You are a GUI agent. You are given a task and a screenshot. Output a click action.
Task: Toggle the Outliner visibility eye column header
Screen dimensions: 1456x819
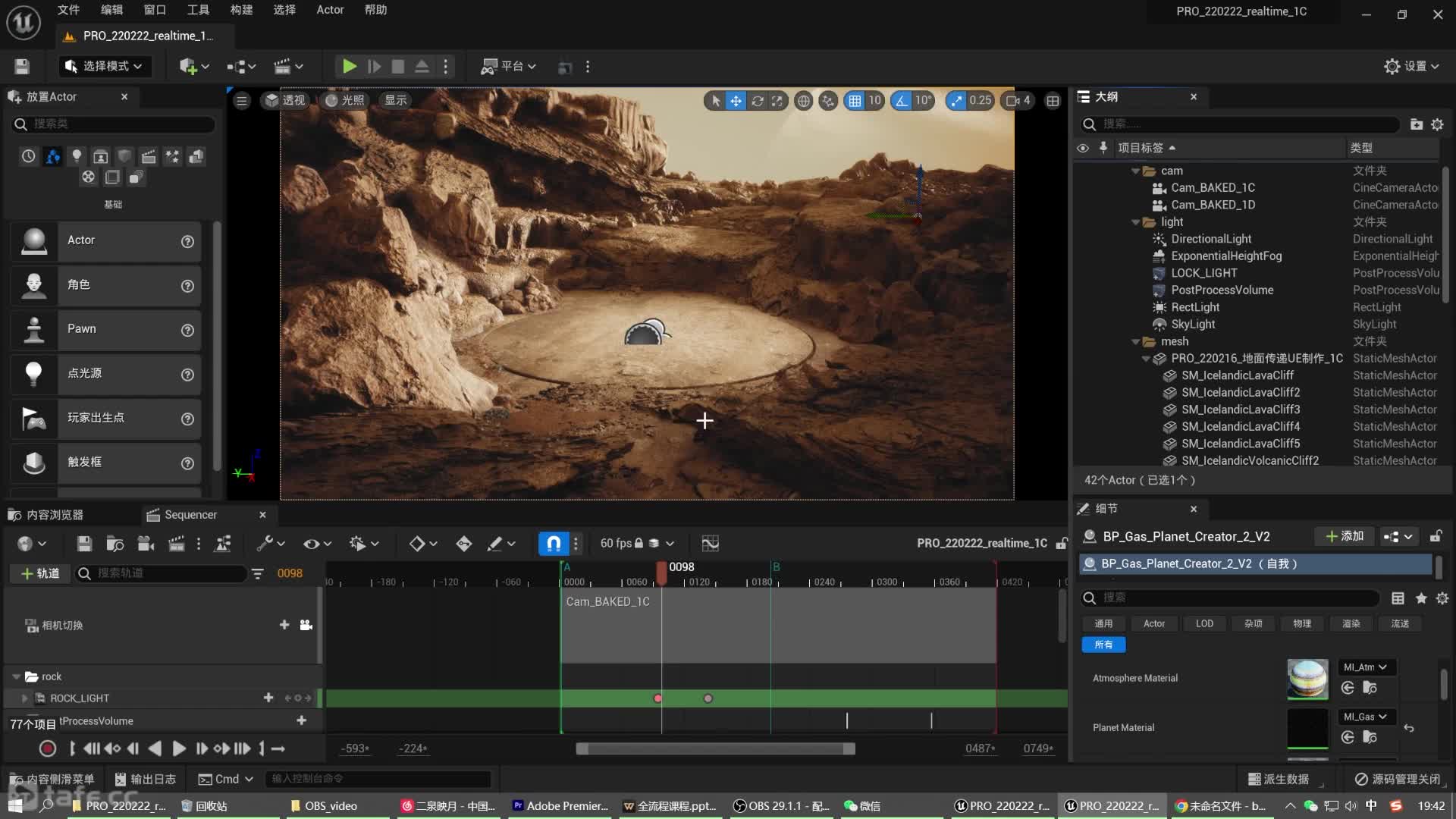tap(1082, 148)
